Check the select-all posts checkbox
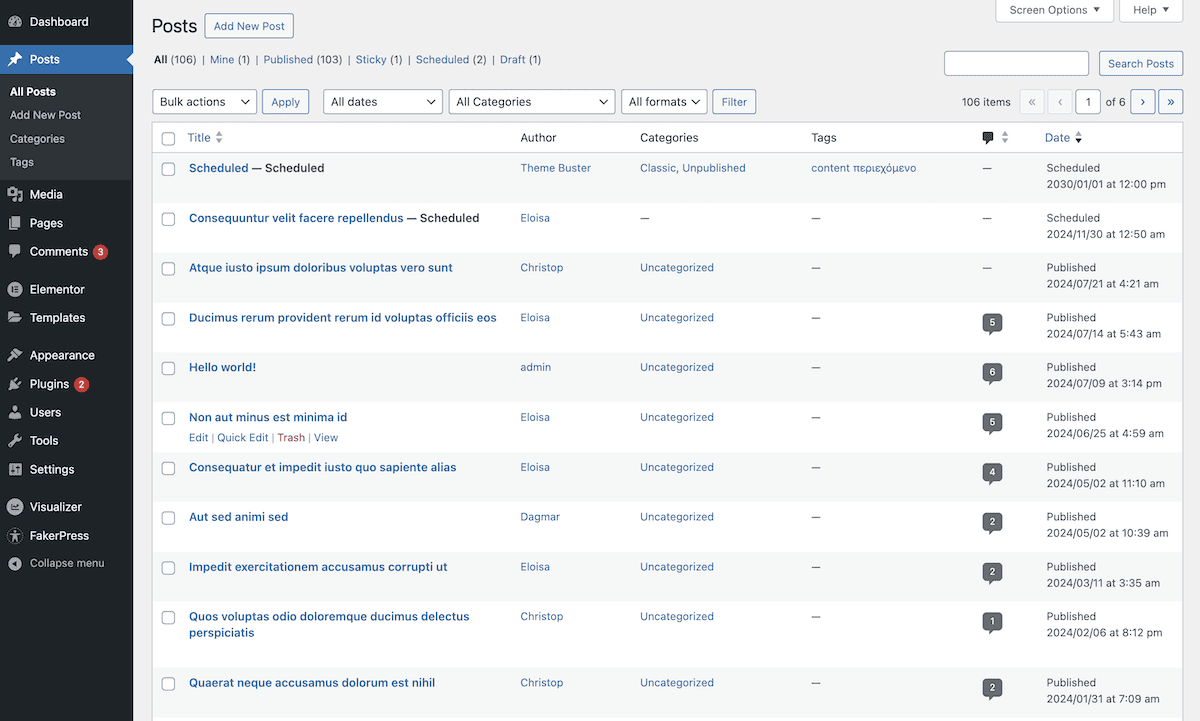This screenshot has height=721, width=1200. [168, 138]
